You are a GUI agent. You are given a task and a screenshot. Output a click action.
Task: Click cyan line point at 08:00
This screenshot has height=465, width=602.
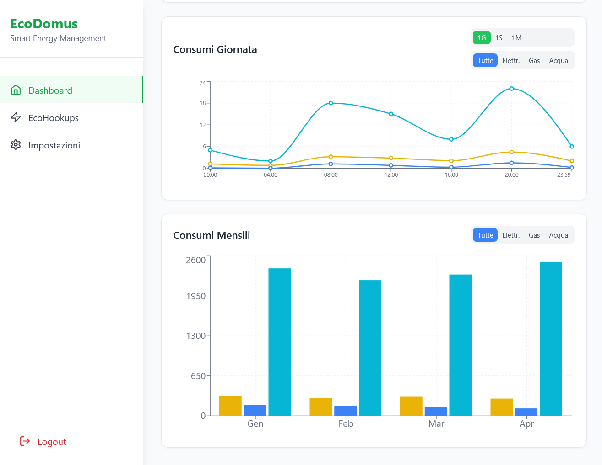pos(331,103)
